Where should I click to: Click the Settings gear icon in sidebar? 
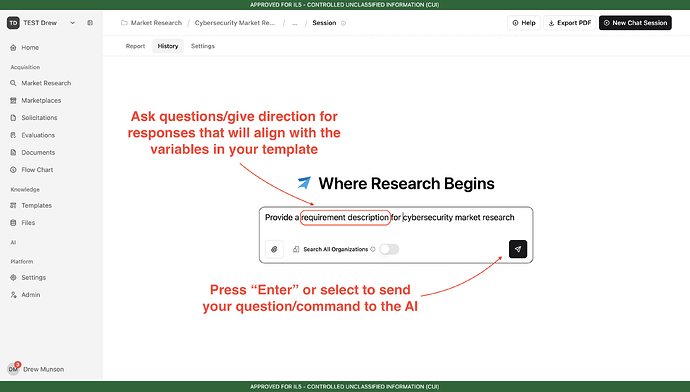click(13, 278)
